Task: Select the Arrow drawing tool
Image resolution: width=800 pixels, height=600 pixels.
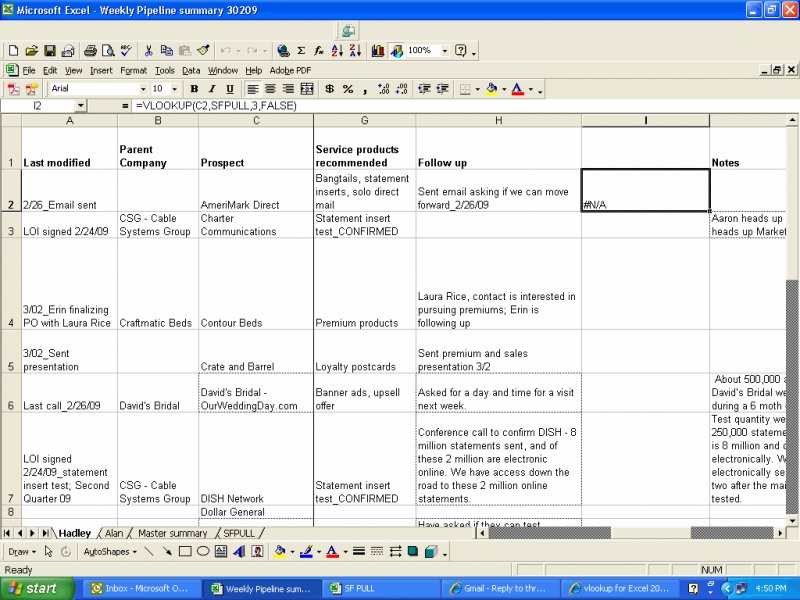Action: (x=167, y=552)
